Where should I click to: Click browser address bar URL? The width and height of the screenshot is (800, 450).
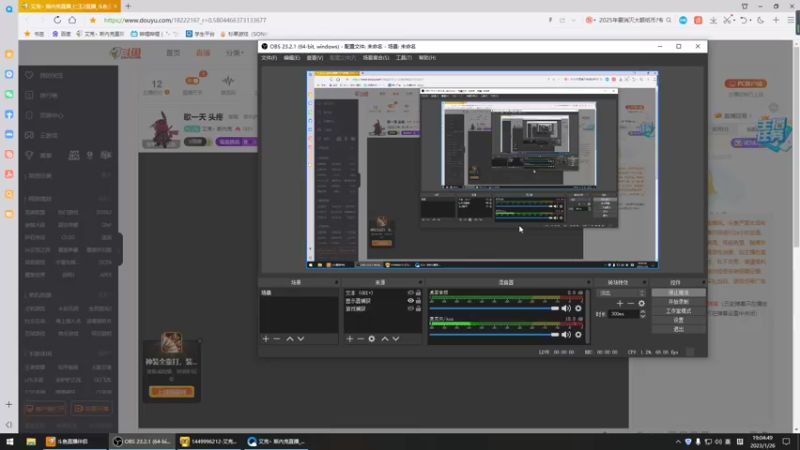[185, 20]
